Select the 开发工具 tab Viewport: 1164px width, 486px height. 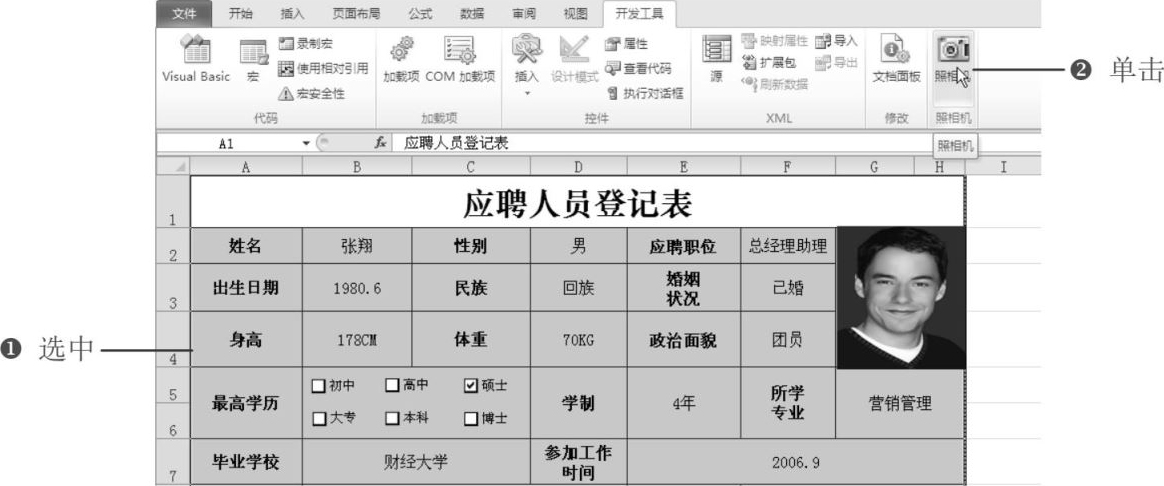tap(639, 13)
